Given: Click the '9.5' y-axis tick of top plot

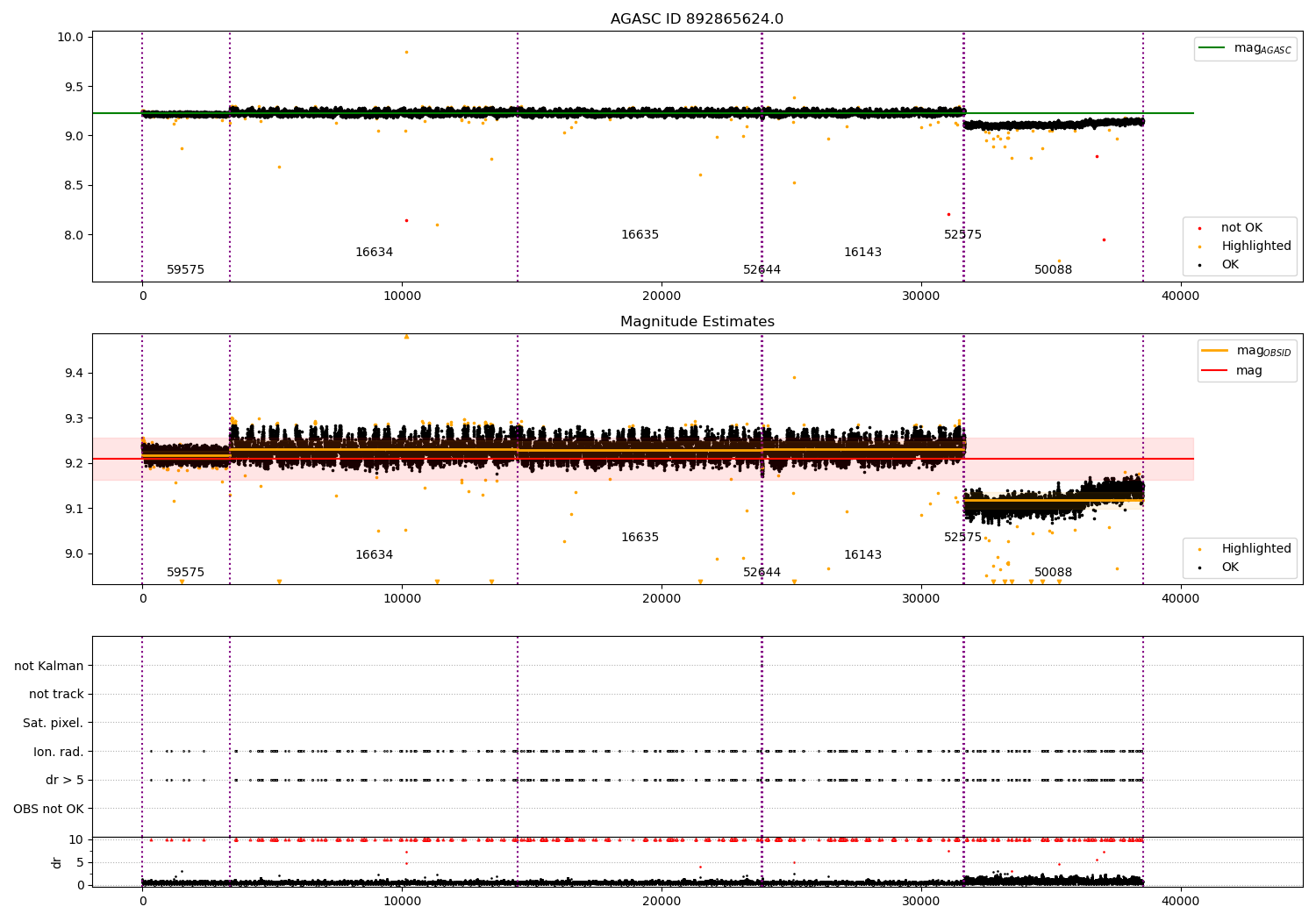Looking at the screenshot, I should point(74,87).
